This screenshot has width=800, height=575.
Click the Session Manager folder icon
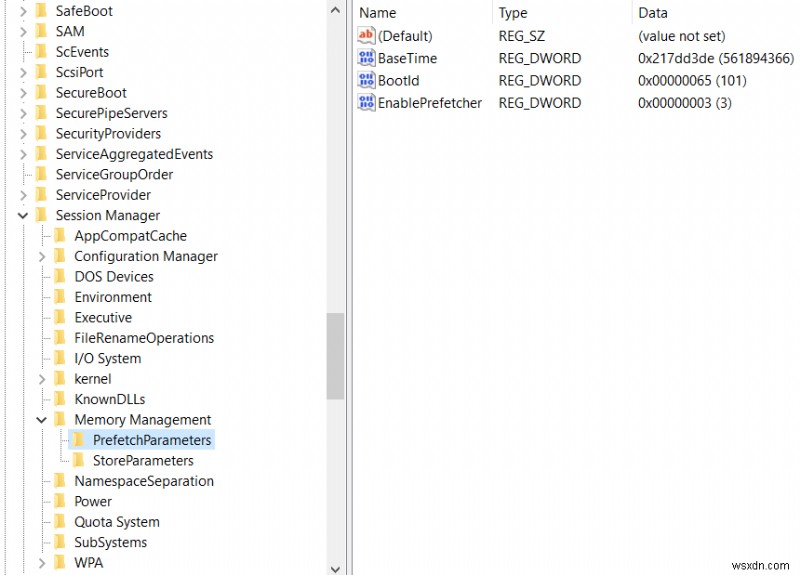coord(41,215)
